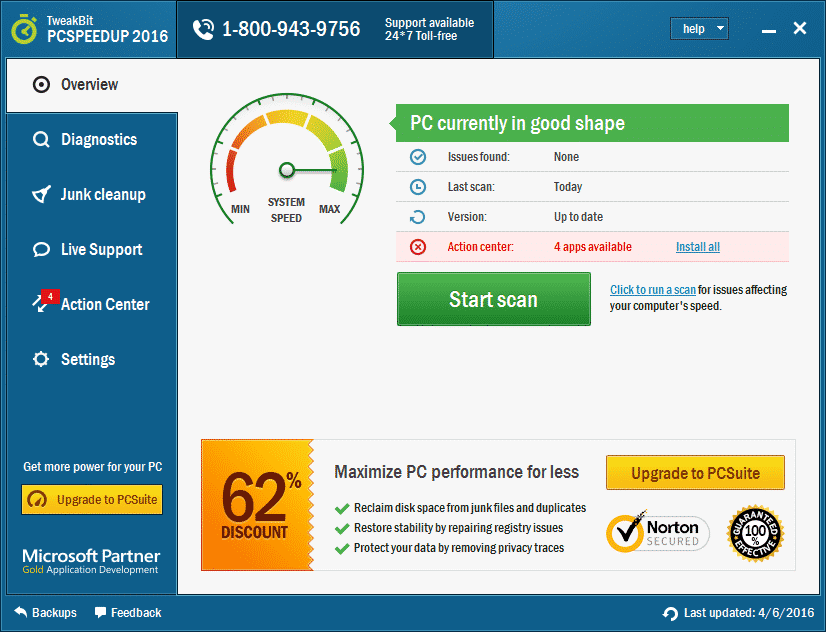Click the 62% DISCOUNT coupon

(257, 505)
